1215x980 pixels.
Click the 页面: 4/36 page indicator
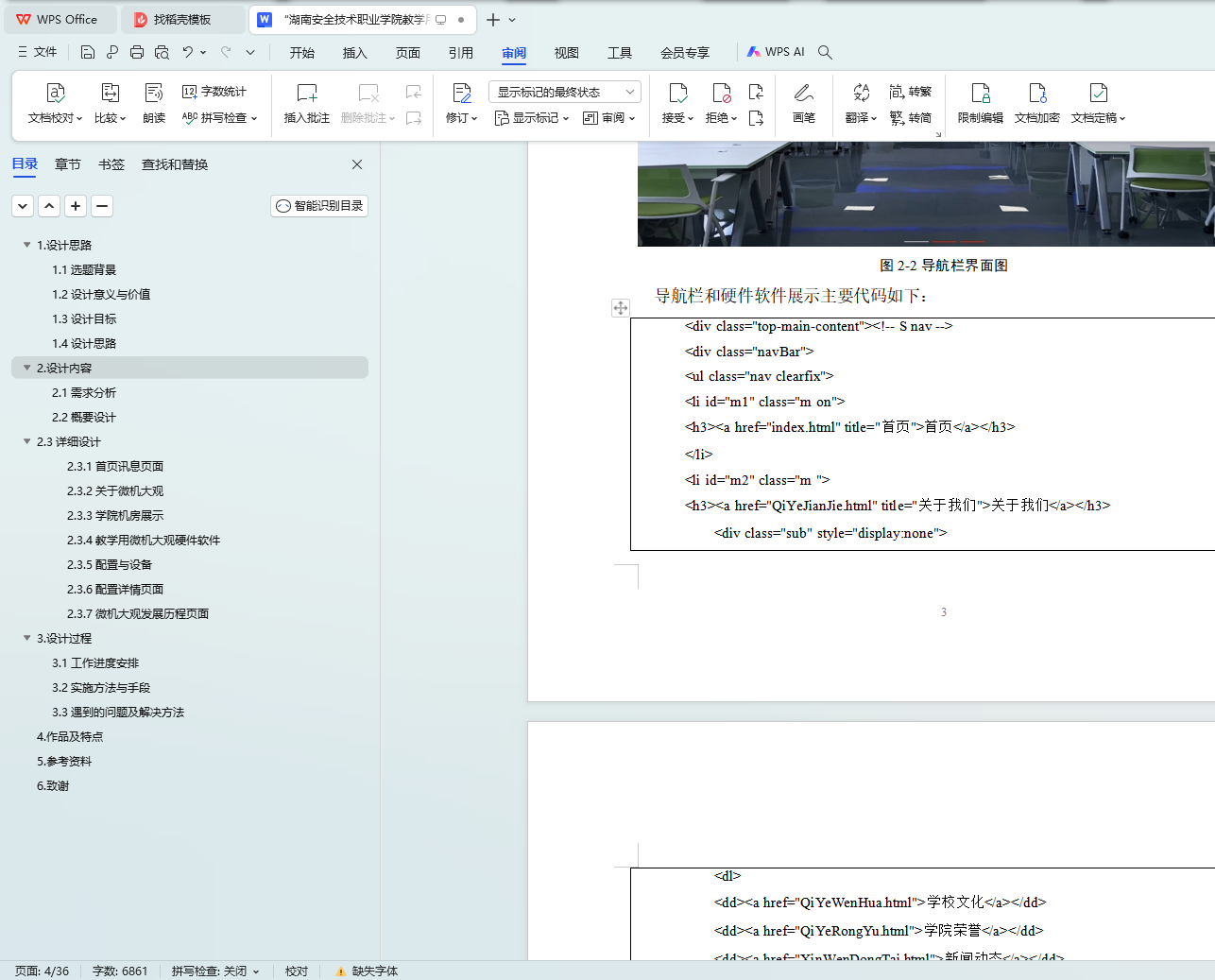click(x=42, y=971)
